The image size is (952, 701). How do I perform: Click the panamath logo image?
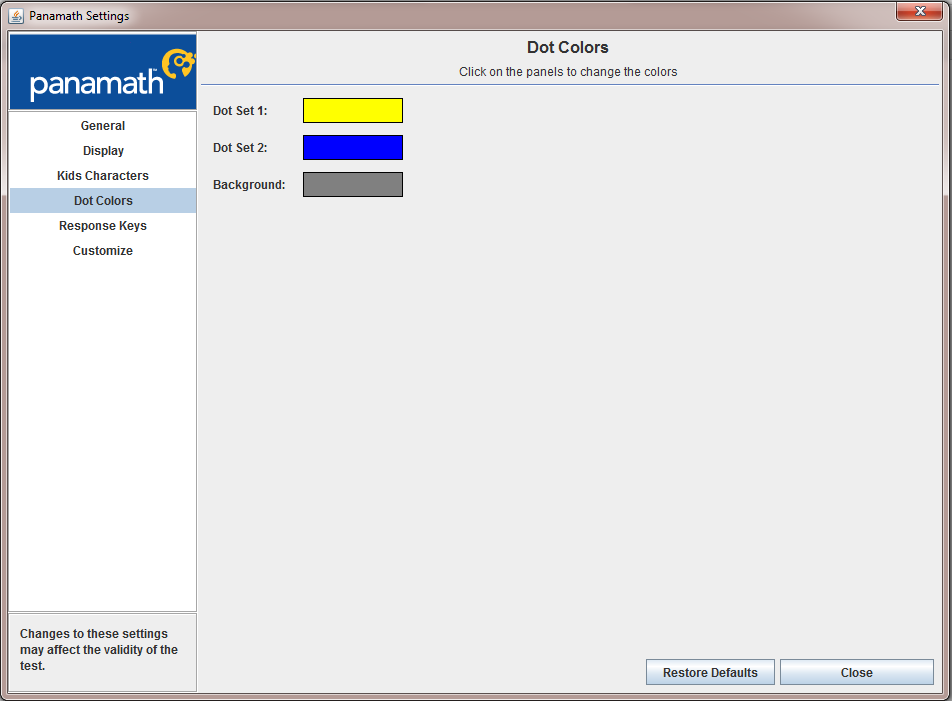[x=103, y=72]
